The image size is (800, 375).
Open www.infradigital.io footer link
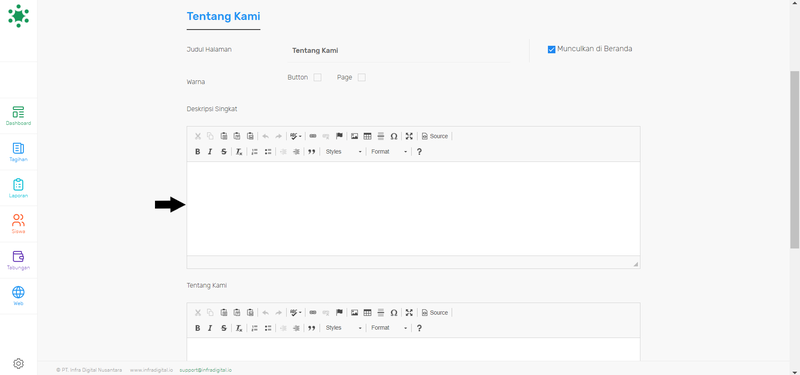(151, 370)
